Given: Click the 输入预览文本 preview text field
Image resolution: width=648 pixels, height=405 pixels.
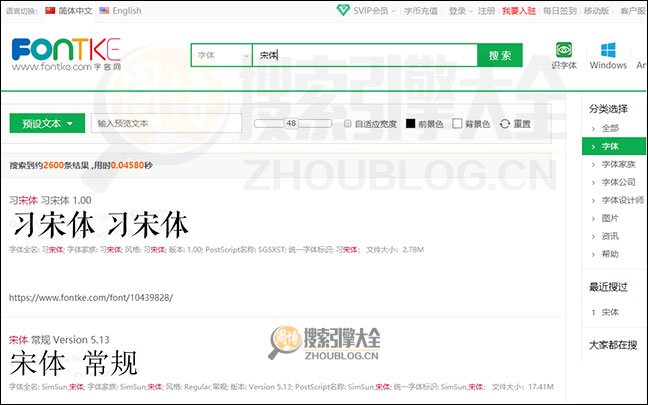Looking at the screenshot, I should pyautogui.click(x=166, y=124).
